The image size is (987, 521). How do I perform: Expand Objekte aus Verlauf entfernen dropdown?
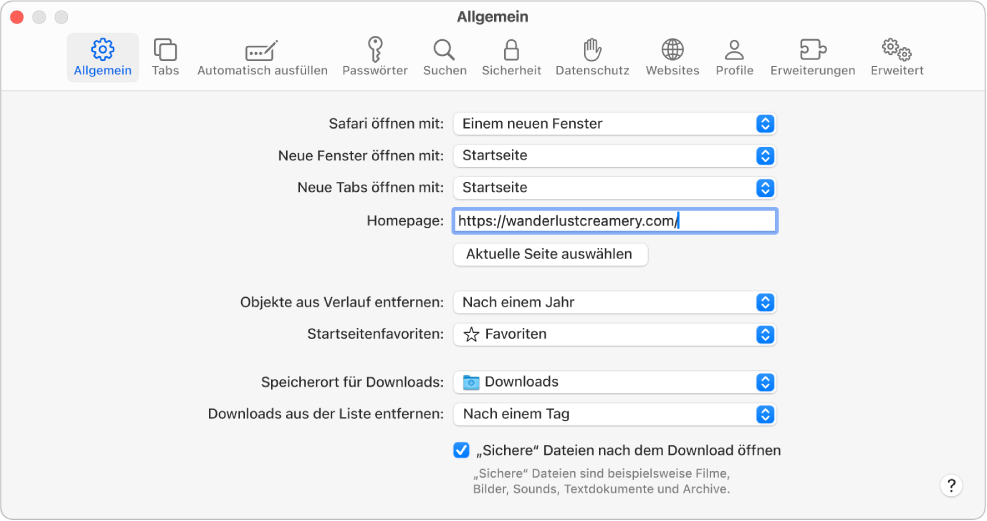click(614, 302)
